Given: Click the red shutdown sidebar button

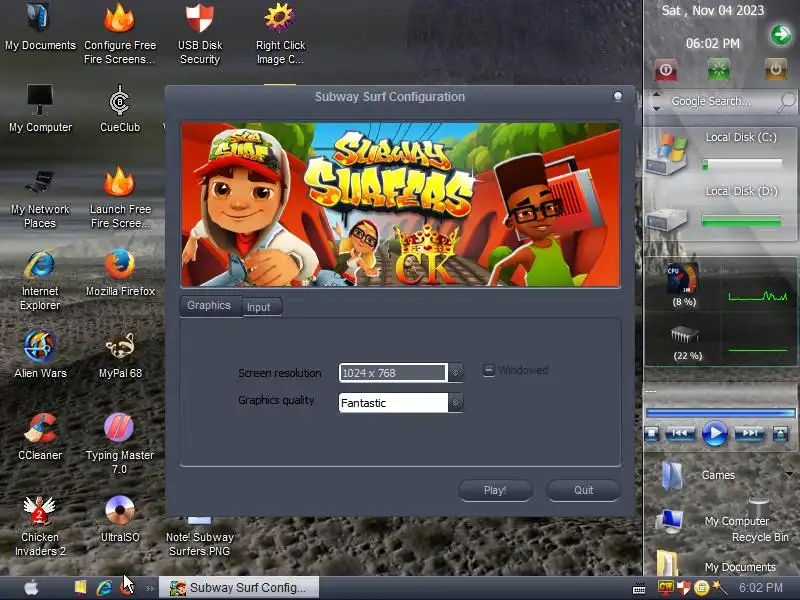Looking at the screenshot, I should coord(666,70).
